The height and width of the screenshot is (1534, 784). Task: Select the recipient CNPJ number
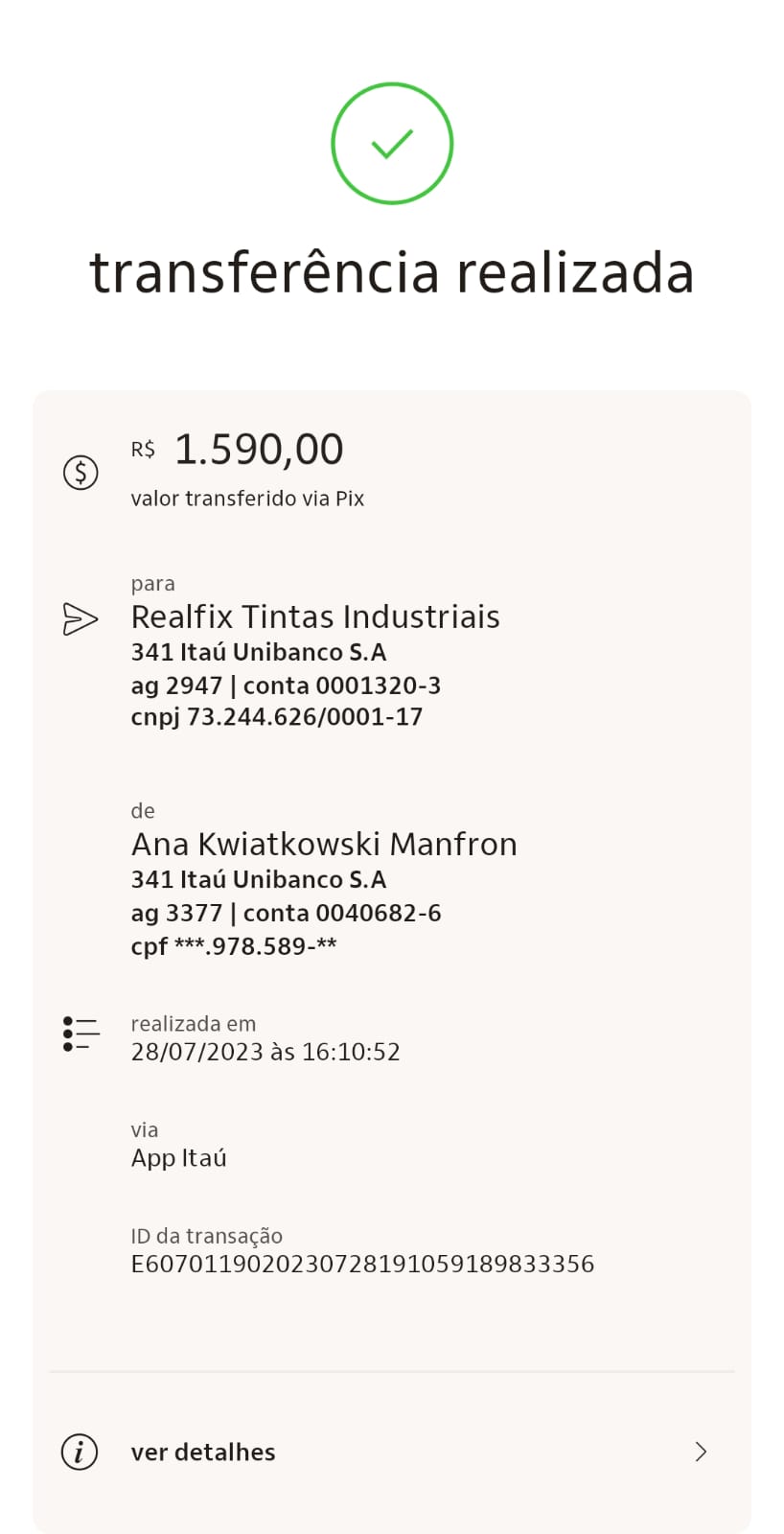pos(277,717)
